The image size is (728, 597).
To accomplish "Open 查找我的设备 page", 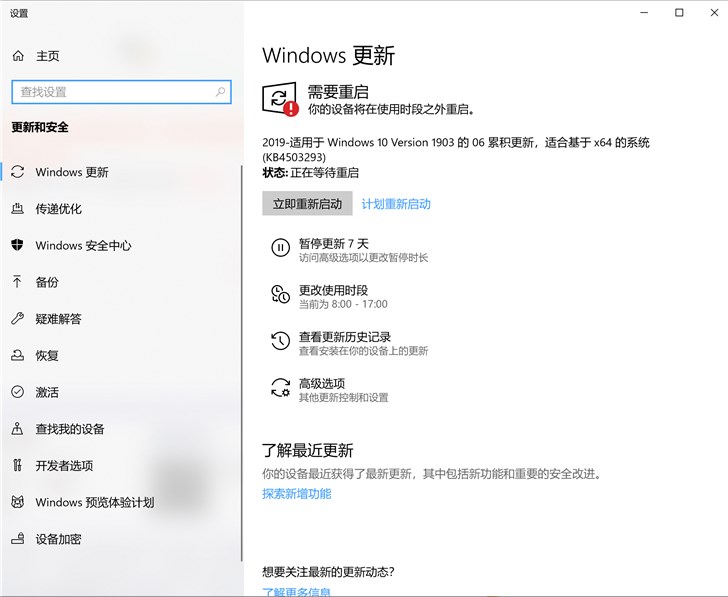I will [121, 428].
